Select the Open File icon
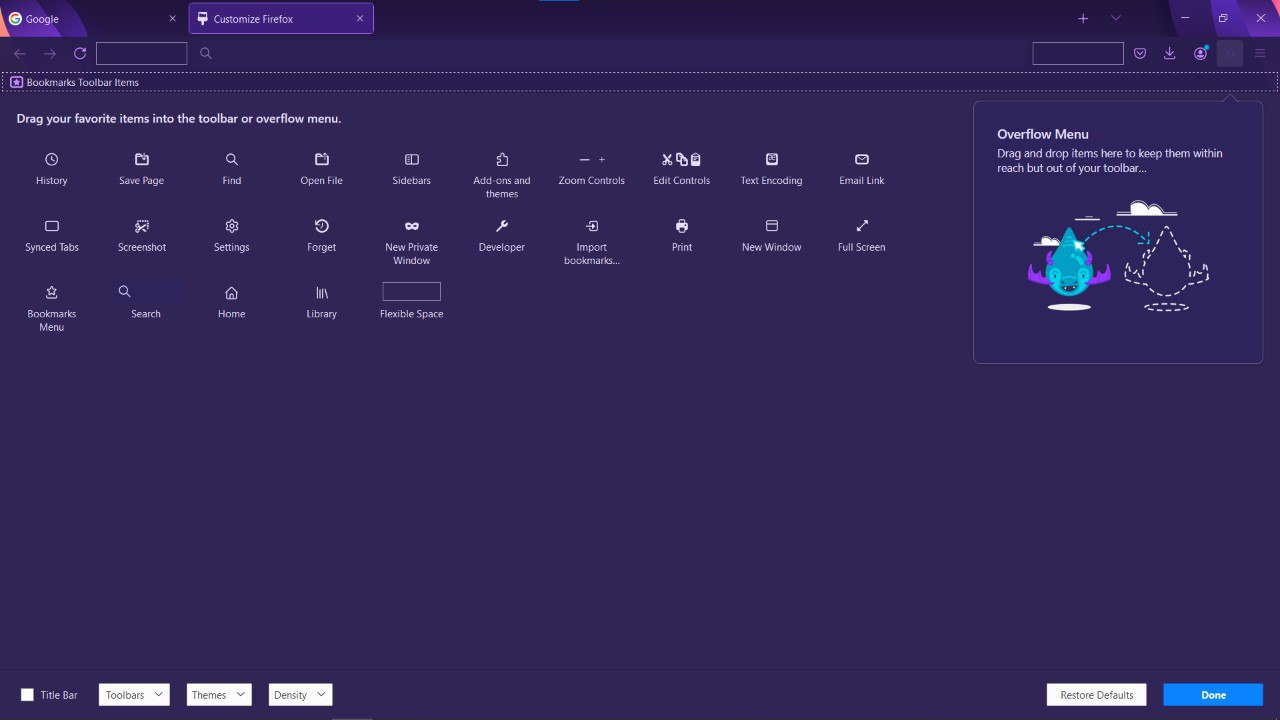 (x=322, y=159)
